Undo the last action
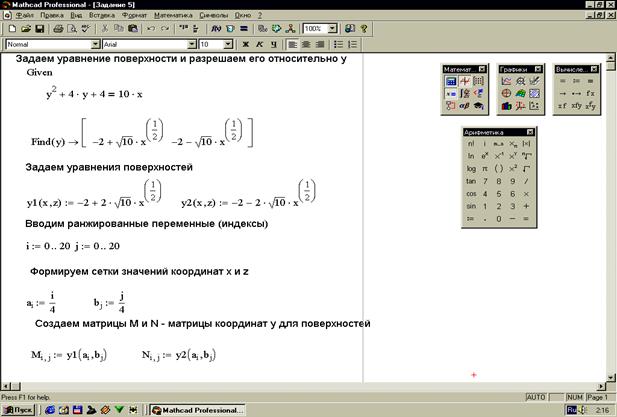 pyautogui.click(x=151, y=29)
